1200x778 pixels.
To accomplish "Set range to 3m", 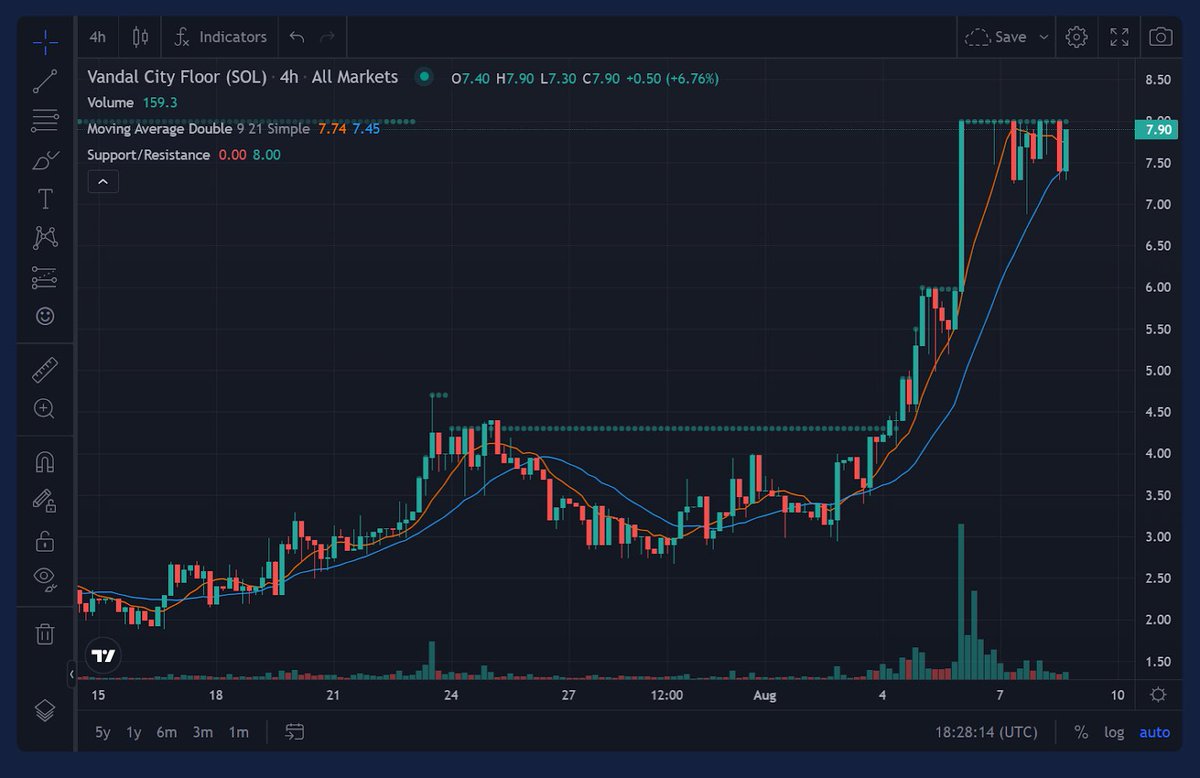I will pyautogui.click(x=203, y=732).
